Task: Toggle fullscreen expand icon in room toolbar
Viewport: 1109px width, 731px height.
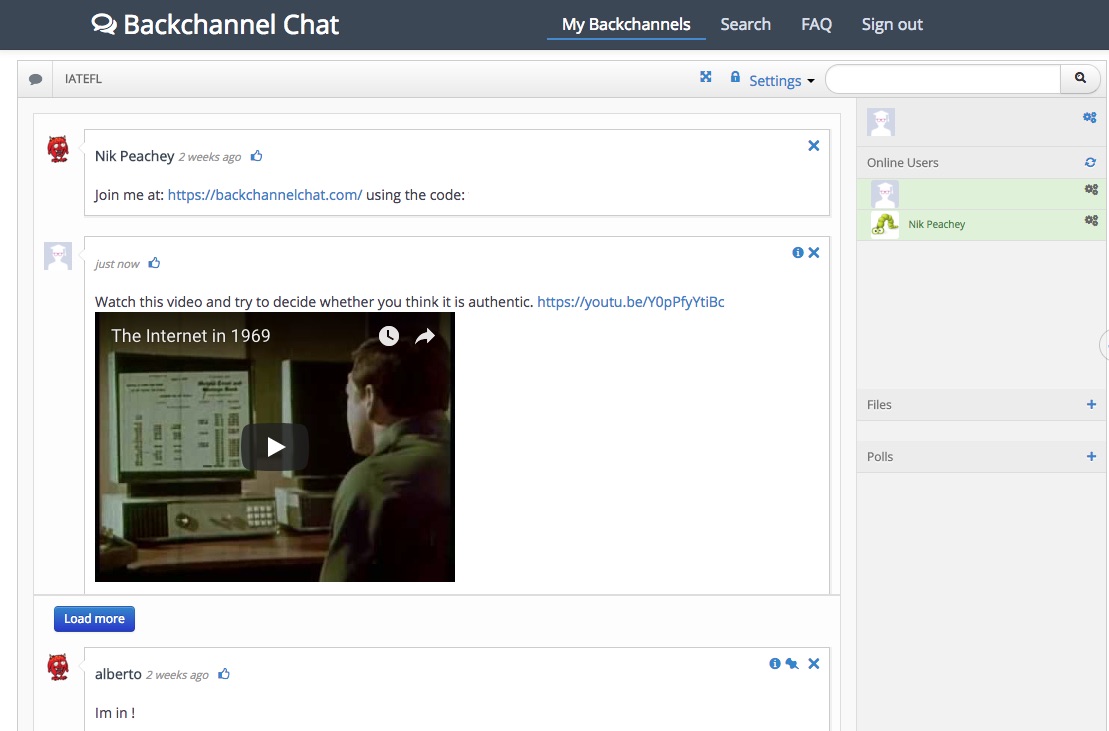Action: pos(706,76)
